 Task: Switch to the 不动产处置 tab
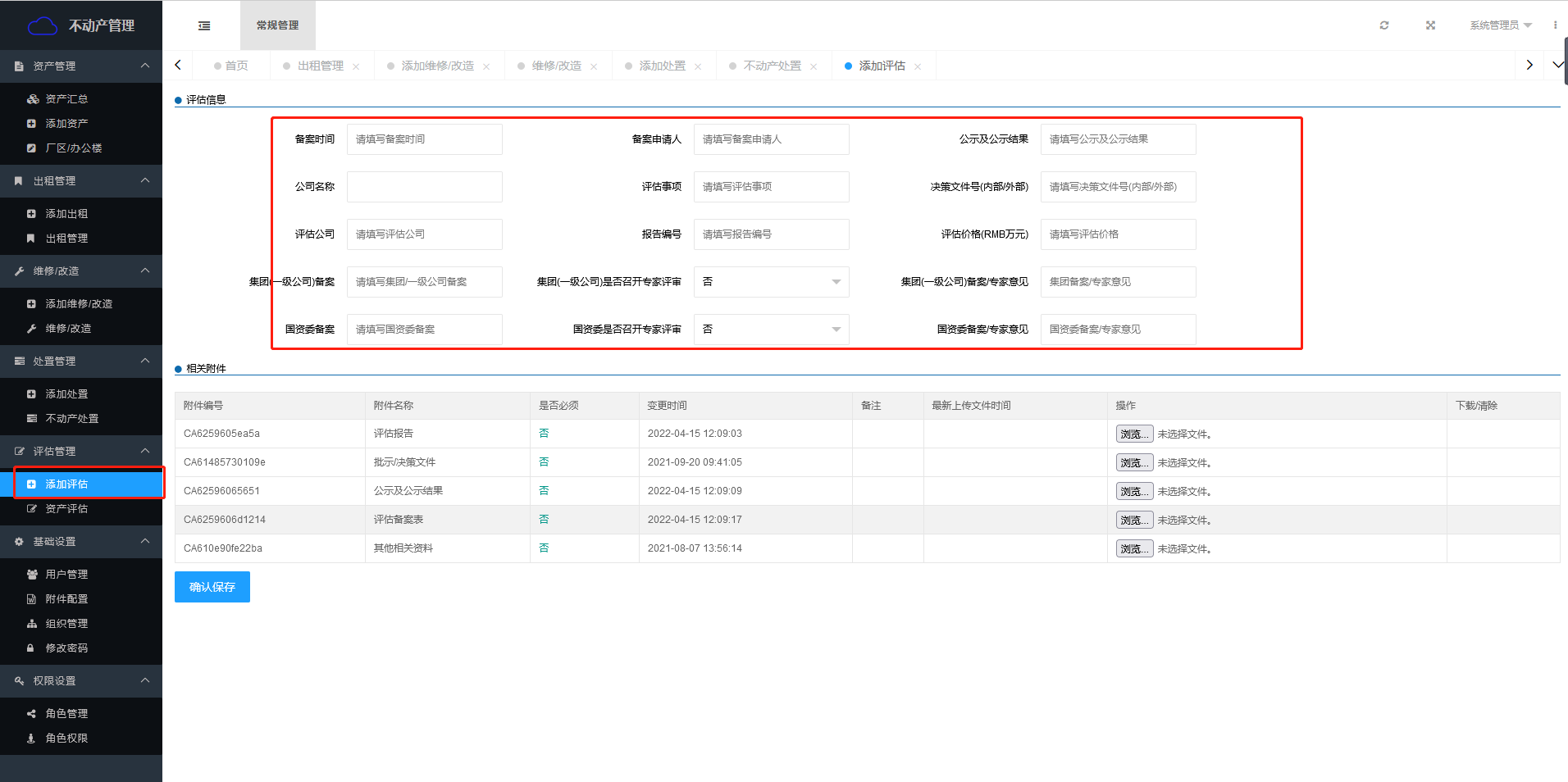pos(772,66)
